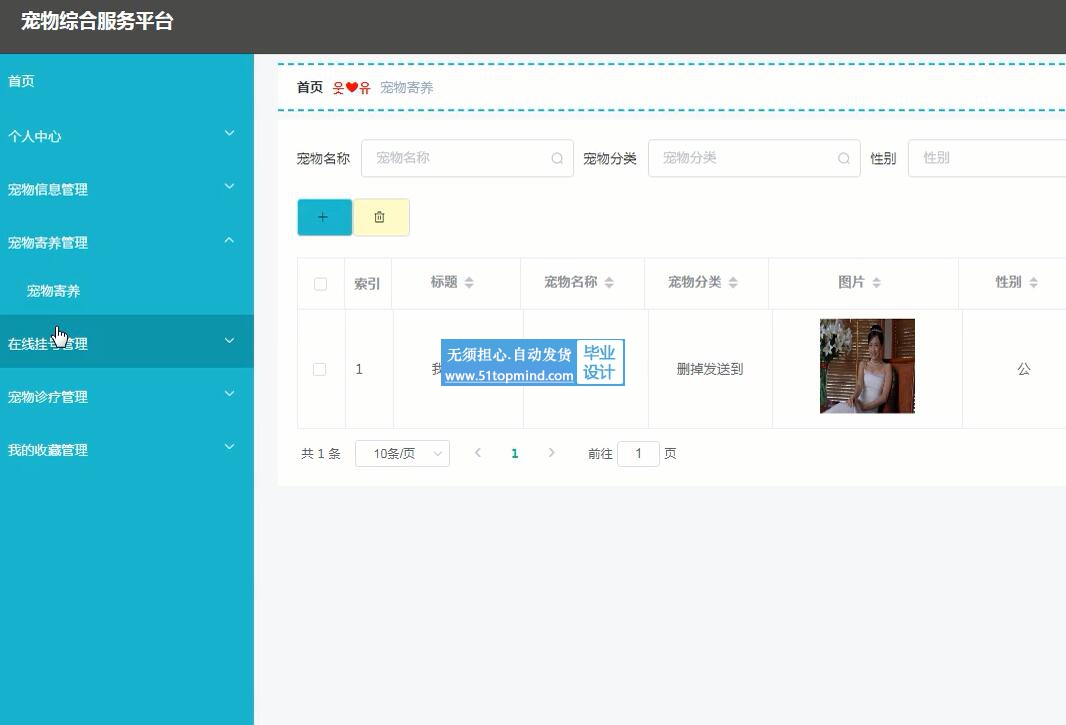Sort table by 宠物分类 column arrows
Image resolution: width=1066 pixels, height=725 pixels.
733,282
